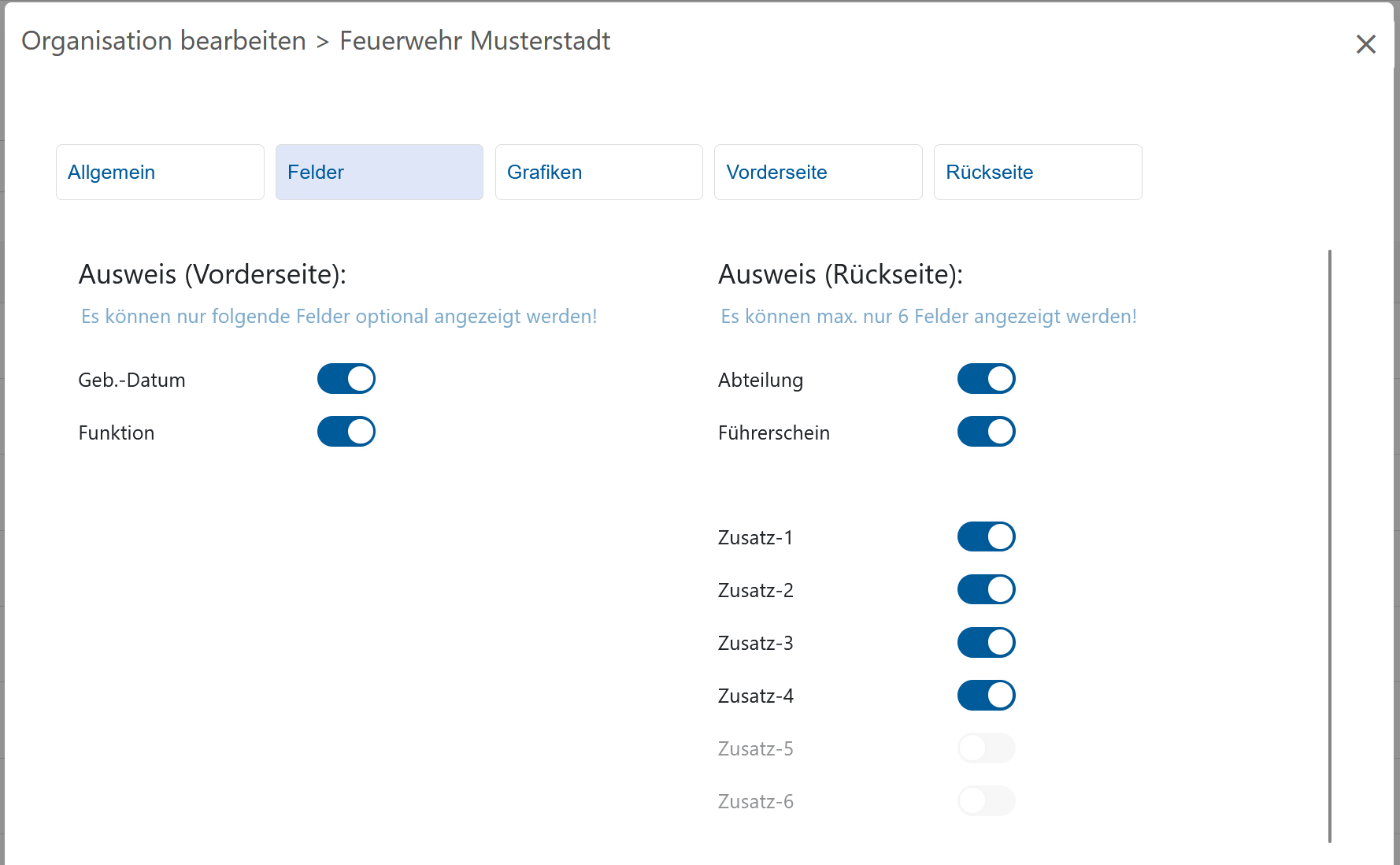
Task: Switch off the Zusatz-1 toggle
Action: point(987,536)
